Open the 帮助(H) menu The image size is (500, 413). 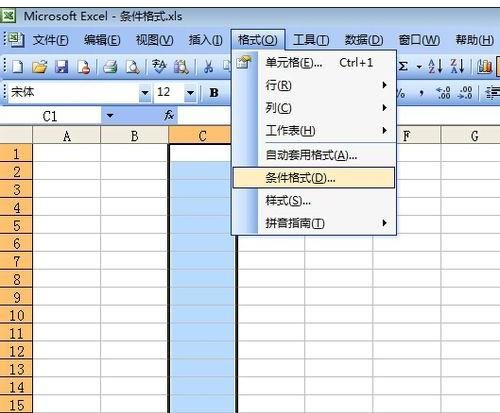[x=475, y=40]
